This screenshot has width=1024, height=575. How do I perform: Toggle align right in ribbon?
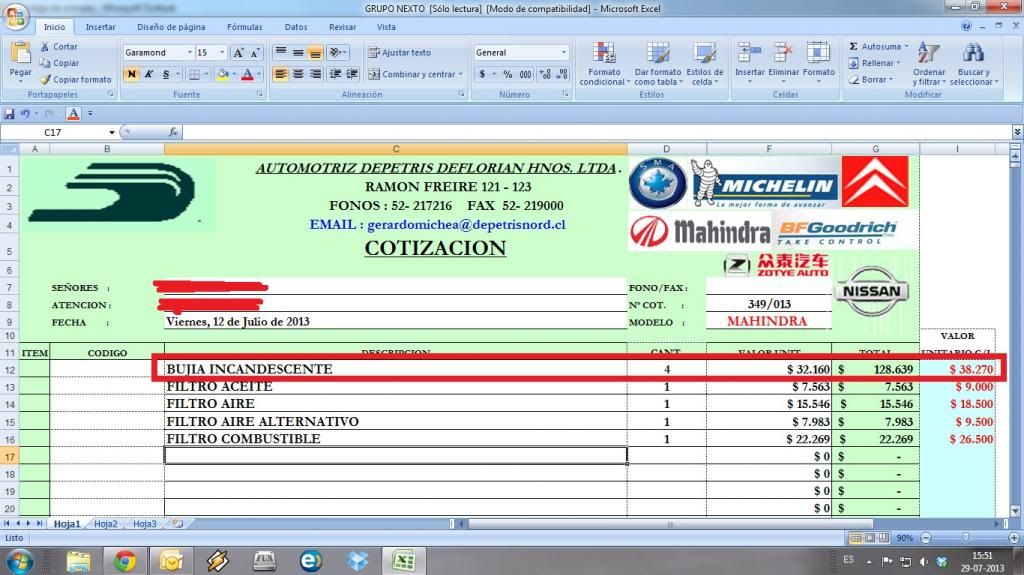pyautogui.click(x=315, y=74)
